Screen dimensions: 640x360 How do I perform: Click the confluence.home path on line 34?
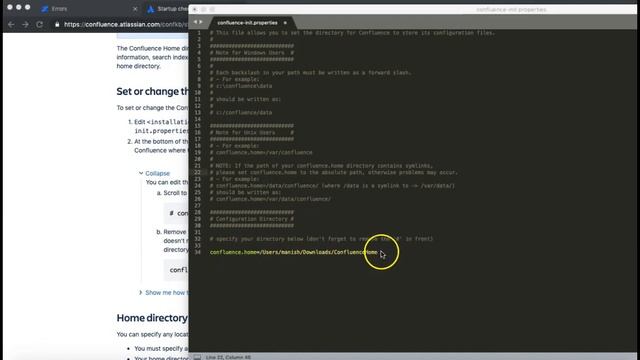click(293, 252)
